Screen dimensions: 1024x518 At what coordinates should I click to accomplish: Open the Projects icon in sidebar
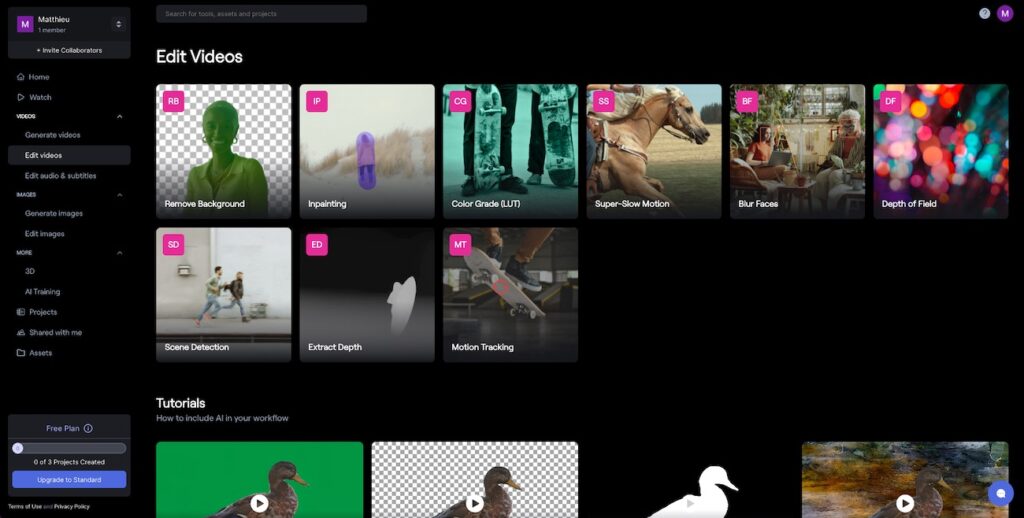[20, 312]
